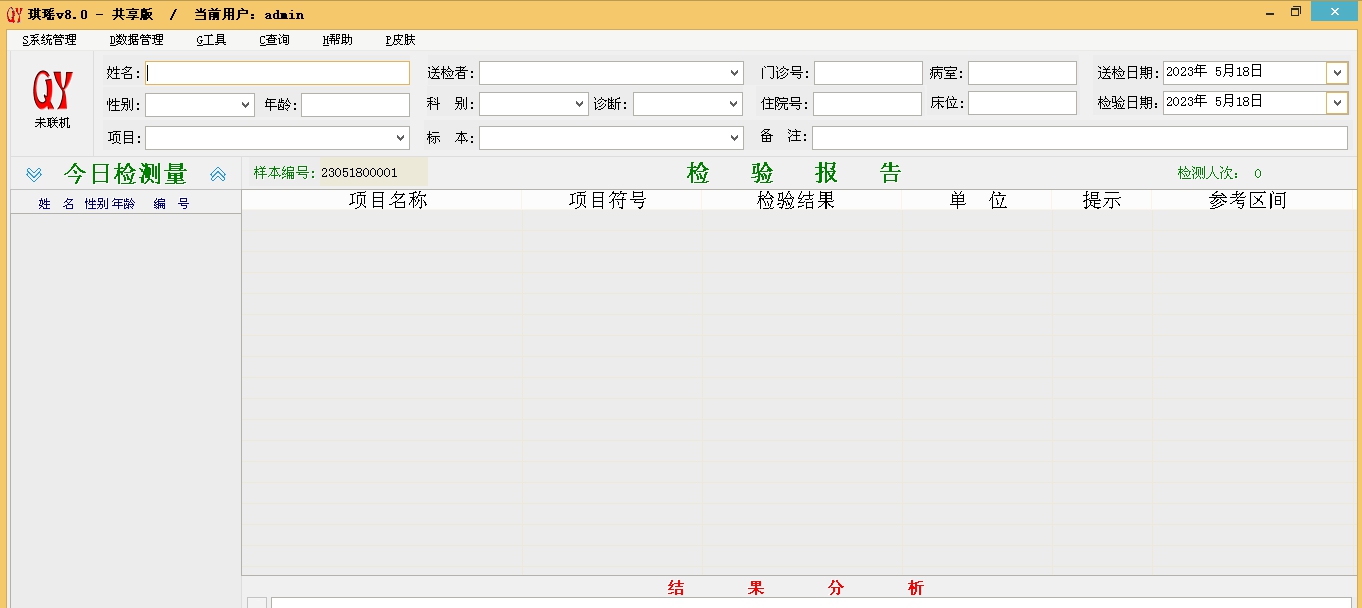The height and width of the screenshot is (608, 1362).
Task: Open the 诊断 dropdown list
Action: [x=732, y=104]
